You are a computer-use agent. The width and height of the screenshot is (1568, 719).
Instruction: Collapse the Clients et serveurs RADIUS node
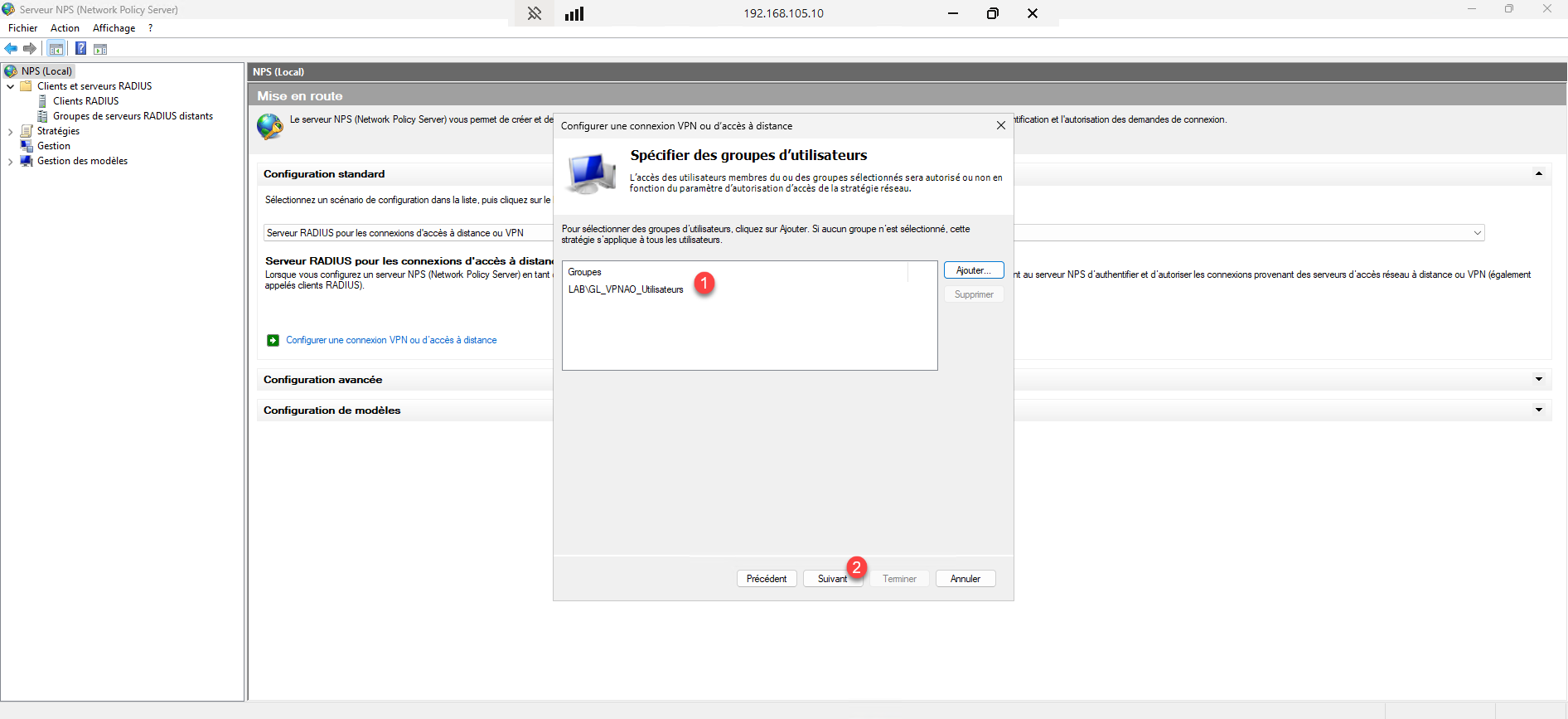tap(10, 86)
